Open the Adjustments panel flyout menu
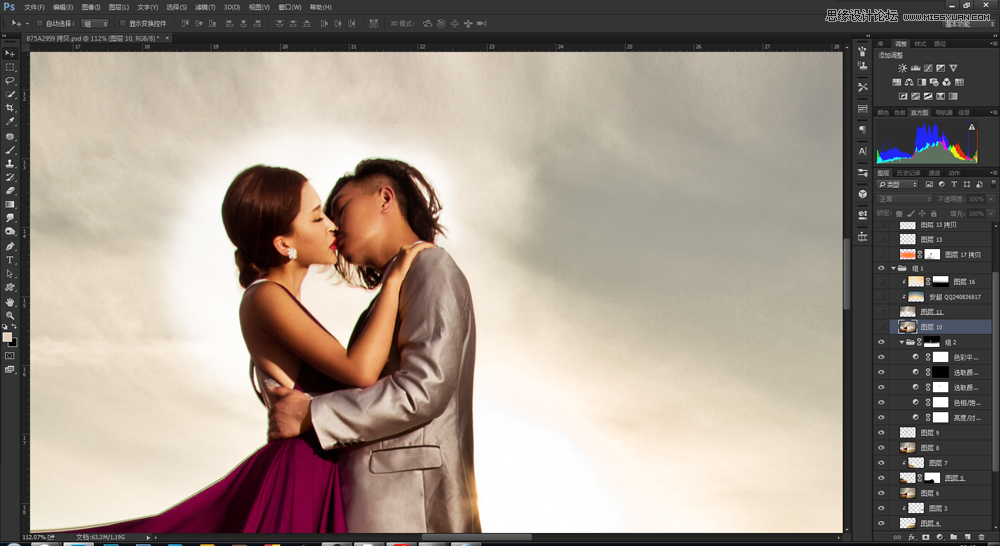This screenshot has height=546, width=1000. pos(992,44)
